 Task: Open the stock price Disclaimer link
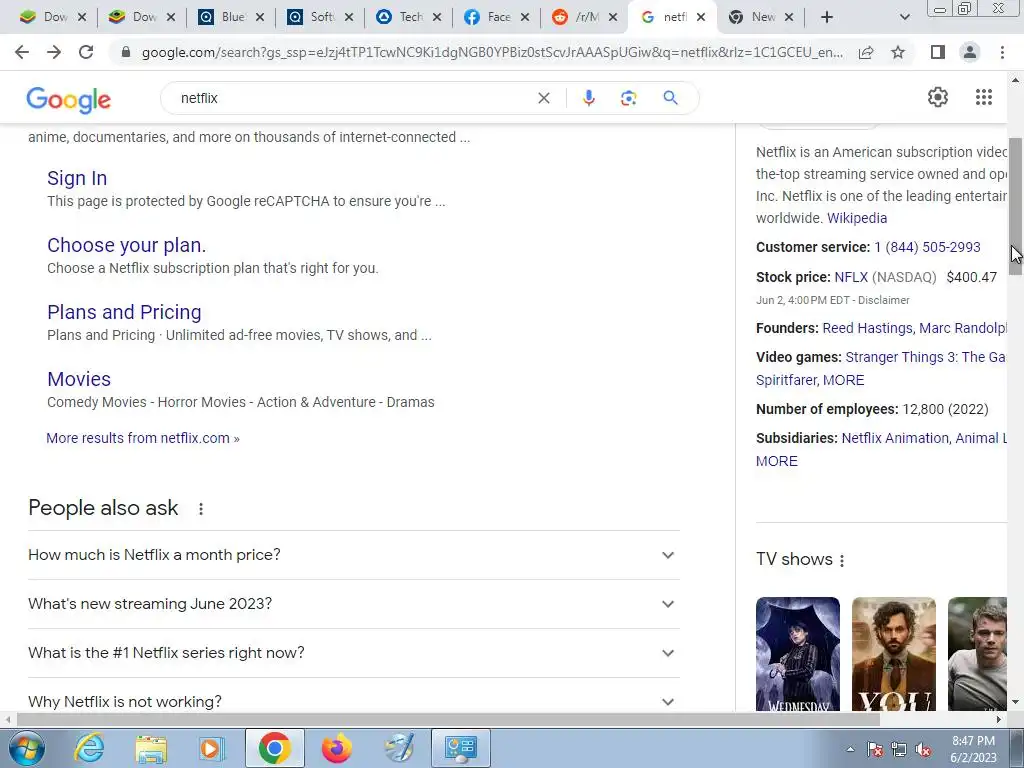click(884, 300)
